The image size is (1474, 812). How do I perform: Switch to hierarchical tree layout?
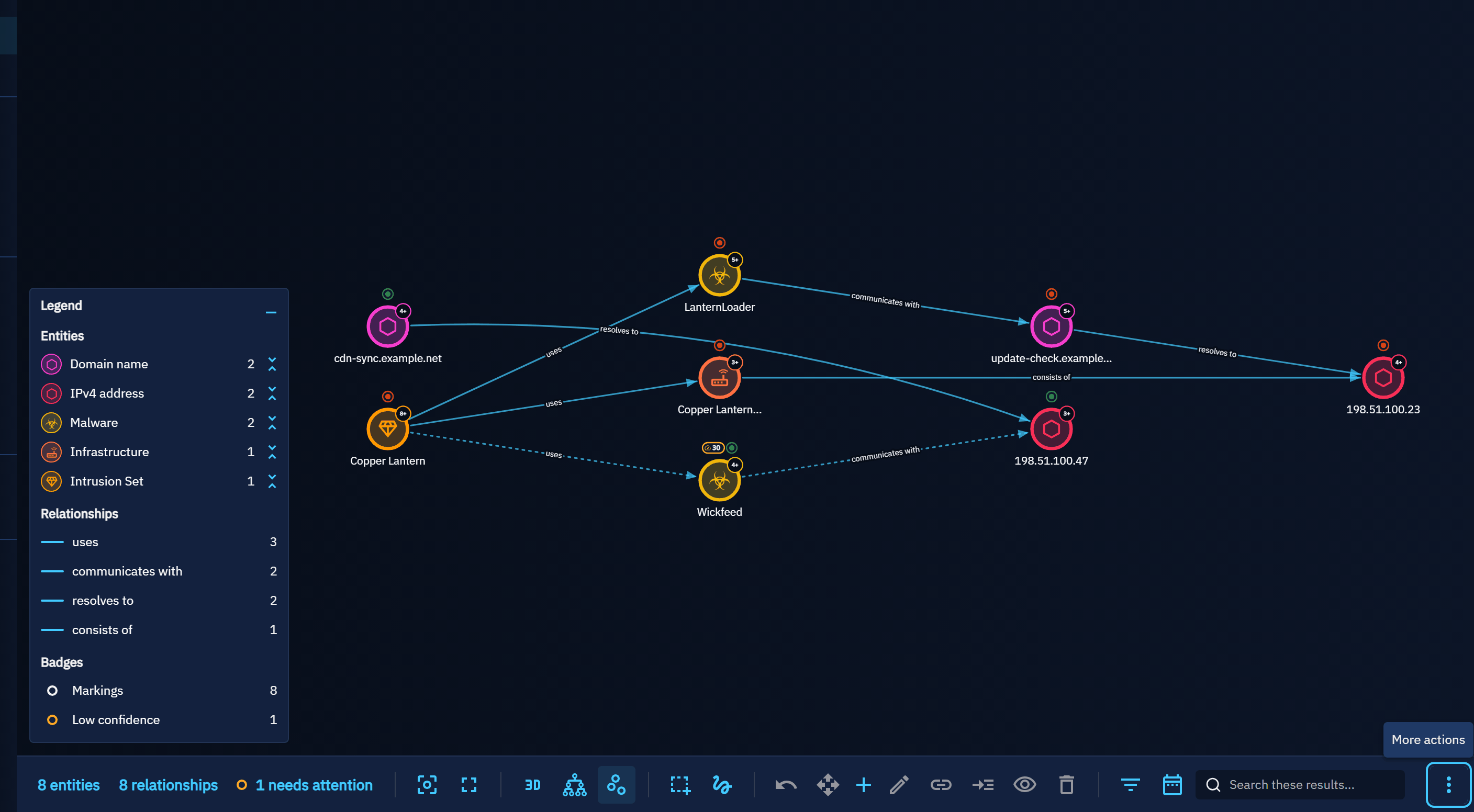(x=575, y=785)
